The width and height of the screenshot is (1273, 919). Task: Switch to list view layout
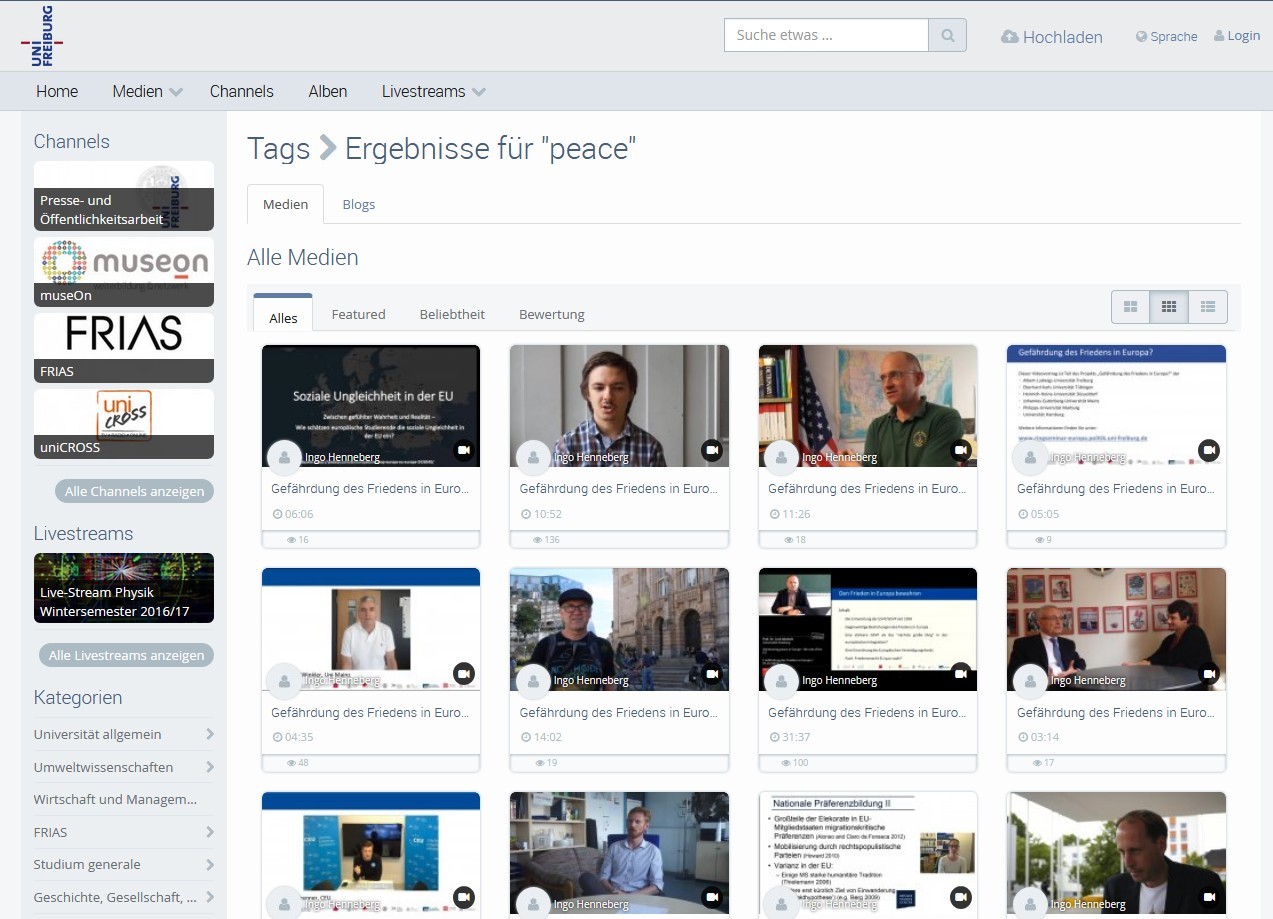1208,307
